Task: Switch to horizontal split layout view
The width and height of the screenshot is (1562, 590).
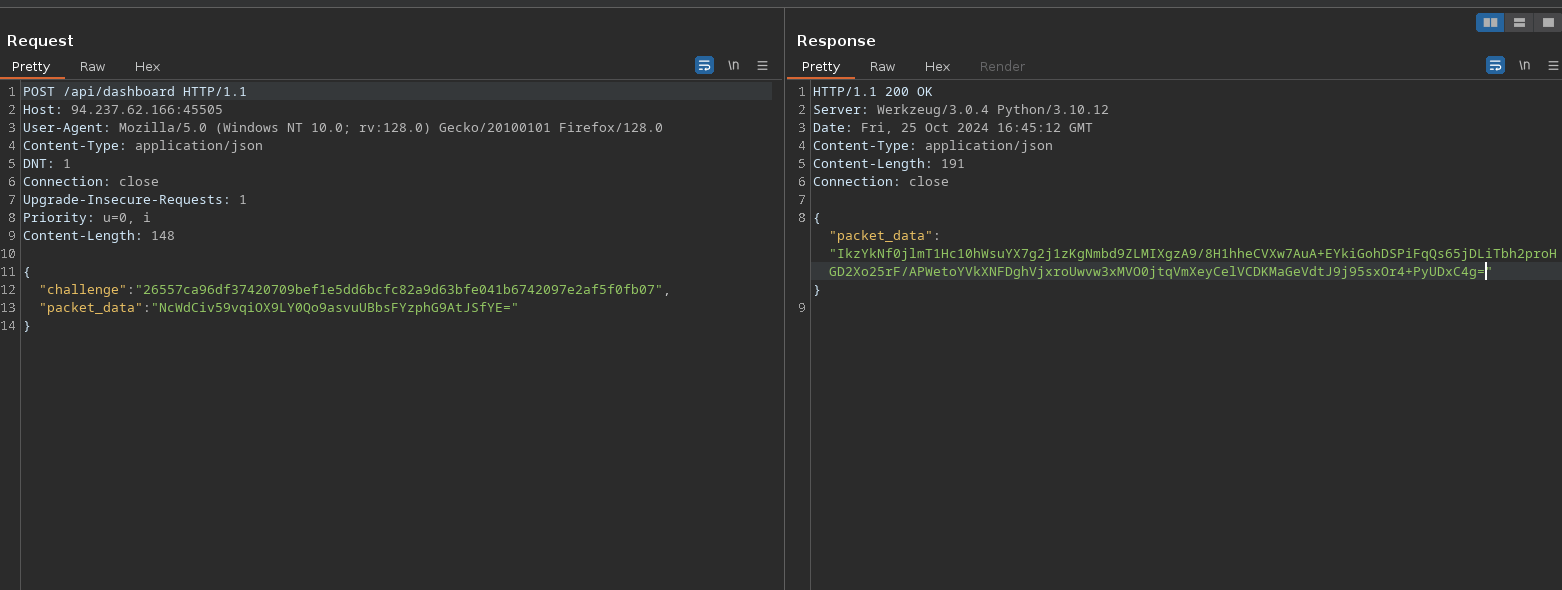Action: [1518, 22]
